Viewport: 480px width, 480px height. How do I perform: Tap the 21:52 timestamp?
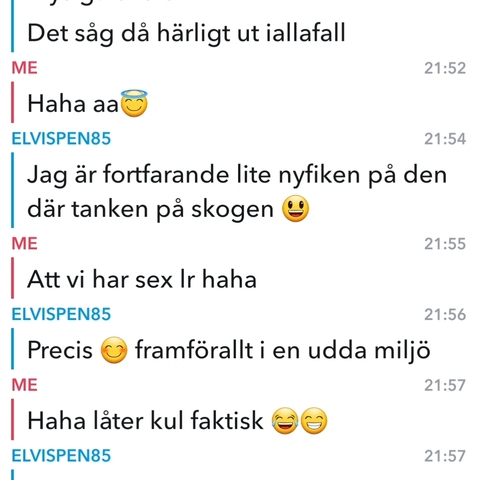[445, 68]
